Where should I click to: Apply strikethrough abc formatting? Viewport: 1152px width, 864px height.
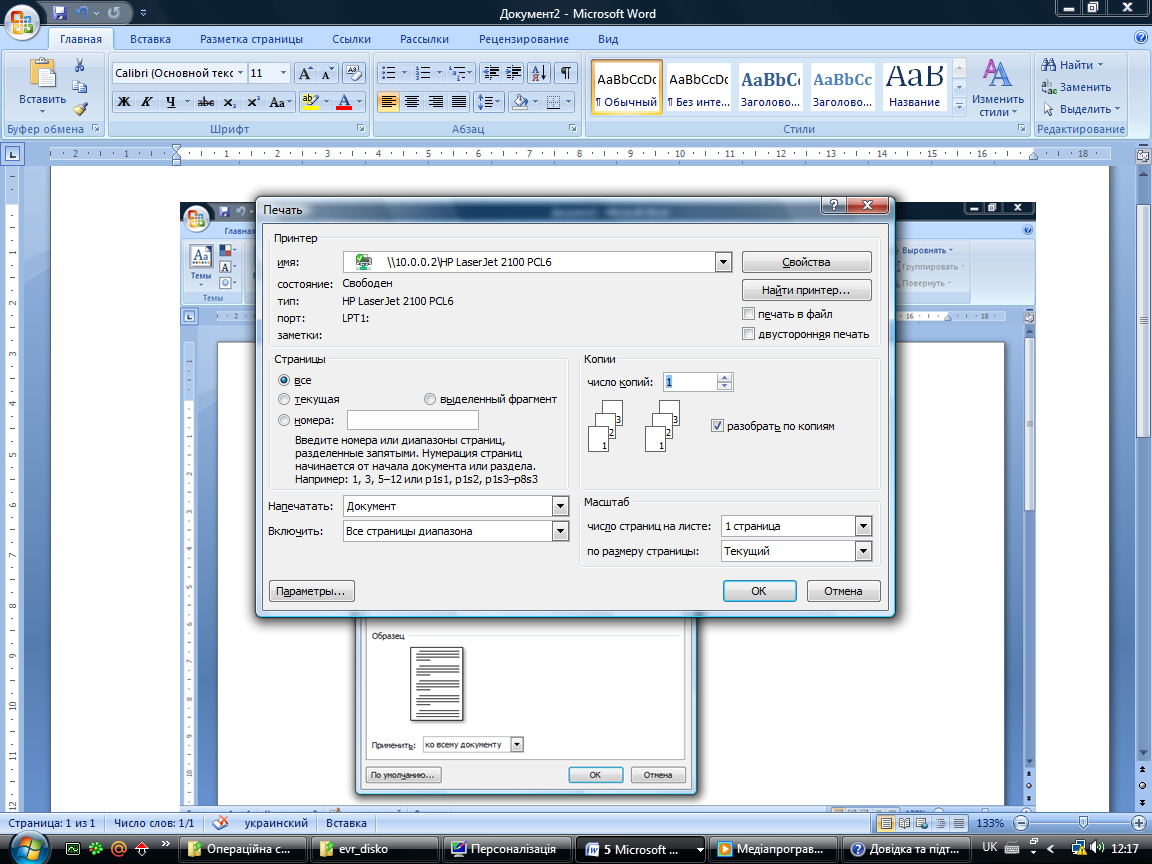pyautogui.click(x=206, y=101)
